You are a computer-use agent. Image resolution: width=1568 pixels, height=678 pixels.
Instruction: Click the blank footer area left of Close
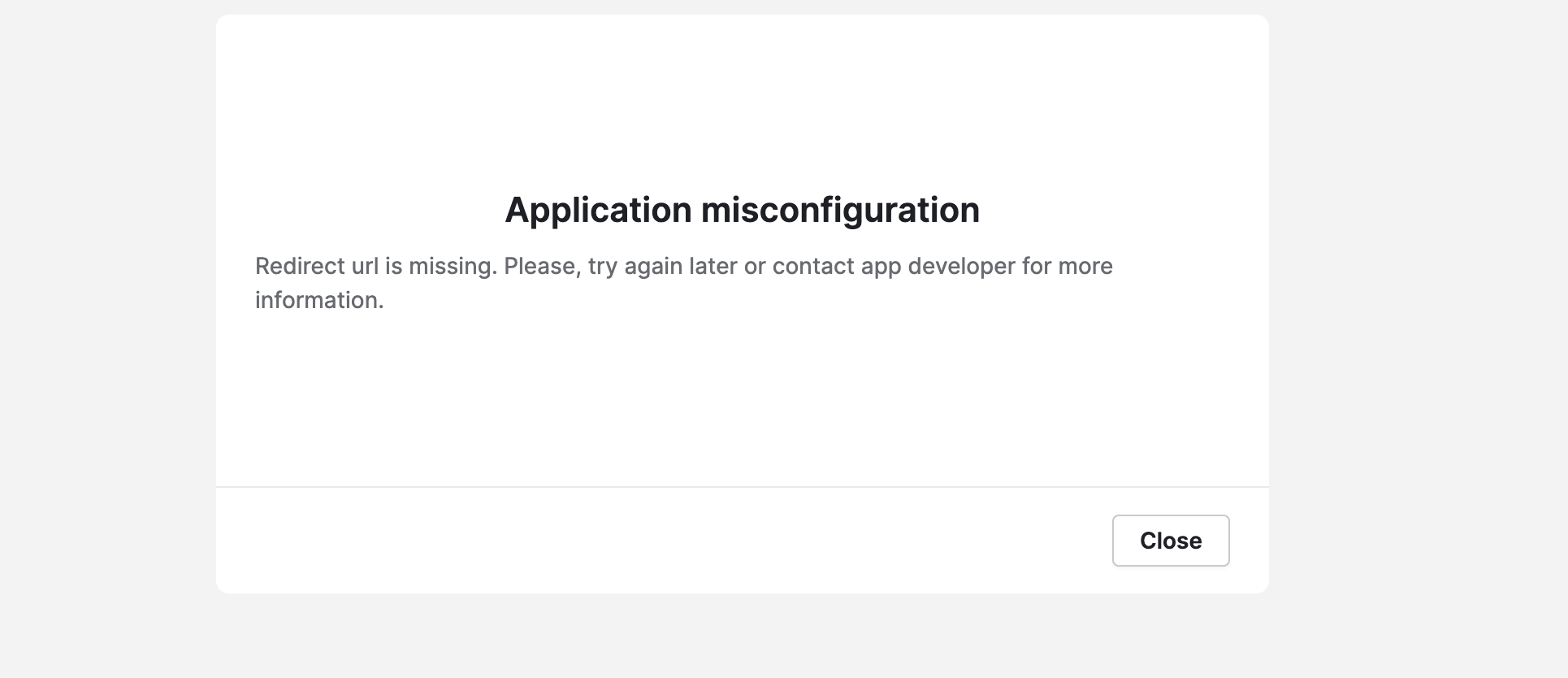click(650, 541)
